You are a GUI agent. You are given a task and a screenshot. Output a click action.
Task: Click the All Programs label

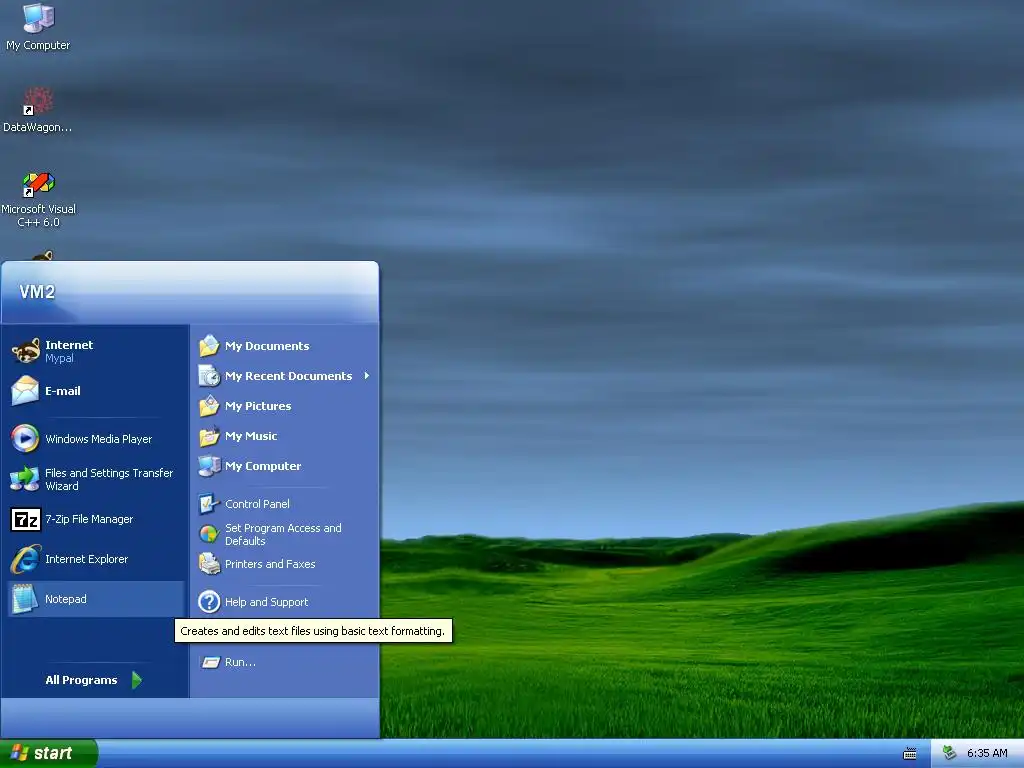81,680
